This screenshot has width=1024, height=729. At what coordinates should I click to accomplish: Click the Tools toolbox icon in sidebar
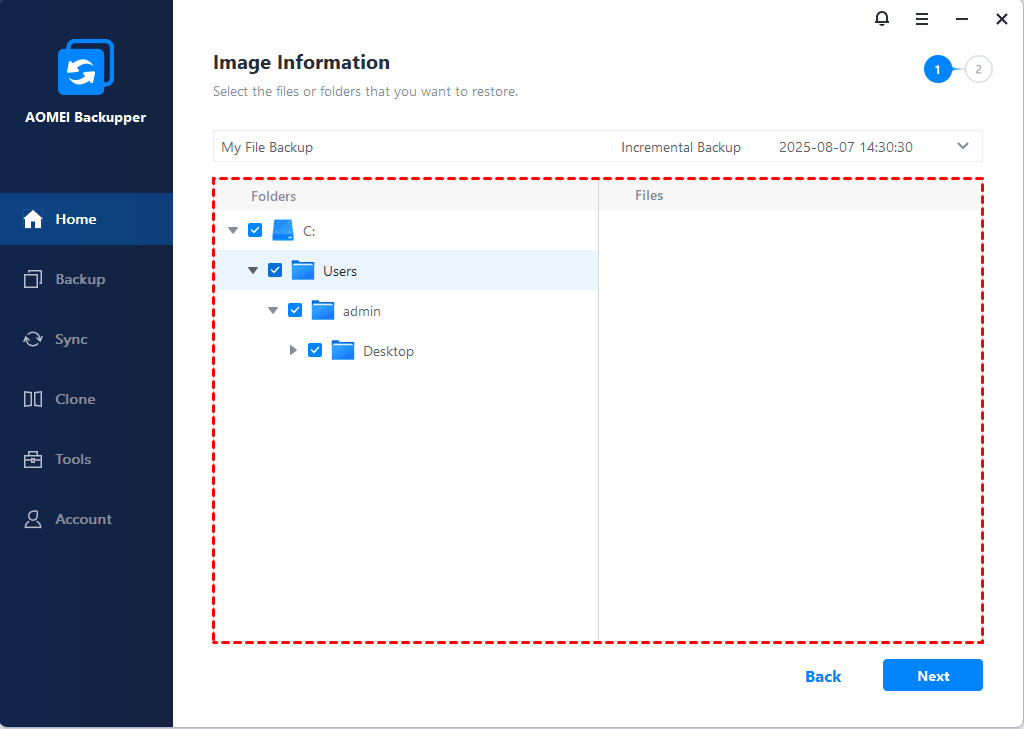(33, 459)
